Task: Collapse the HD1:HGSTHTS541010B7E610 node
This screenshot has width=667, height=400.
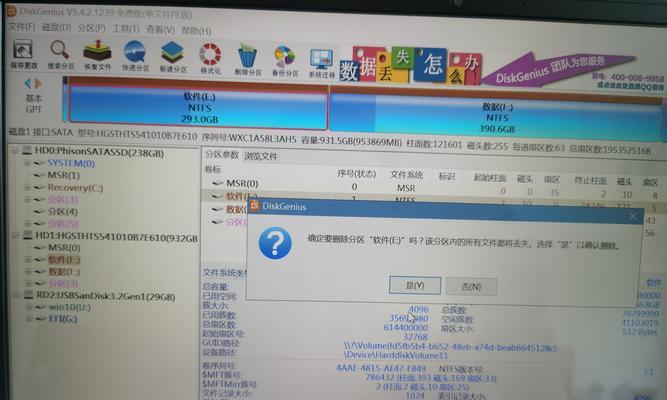Action: 15,235
